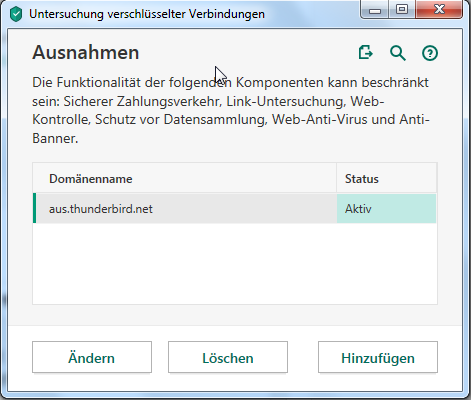Click Löschen to remove the entry
471x400 pixels.
click(228, 357)
